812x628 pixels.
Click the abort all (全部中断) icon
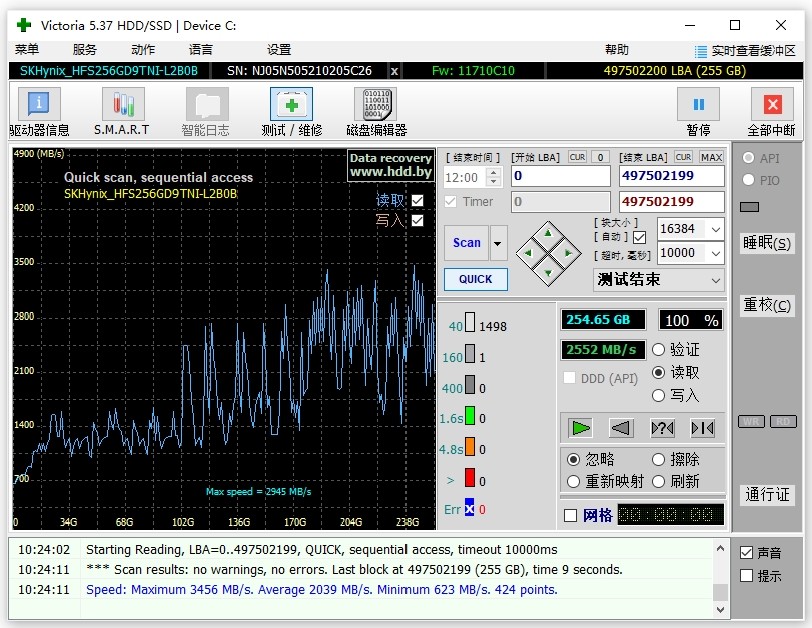coord(771,104)
